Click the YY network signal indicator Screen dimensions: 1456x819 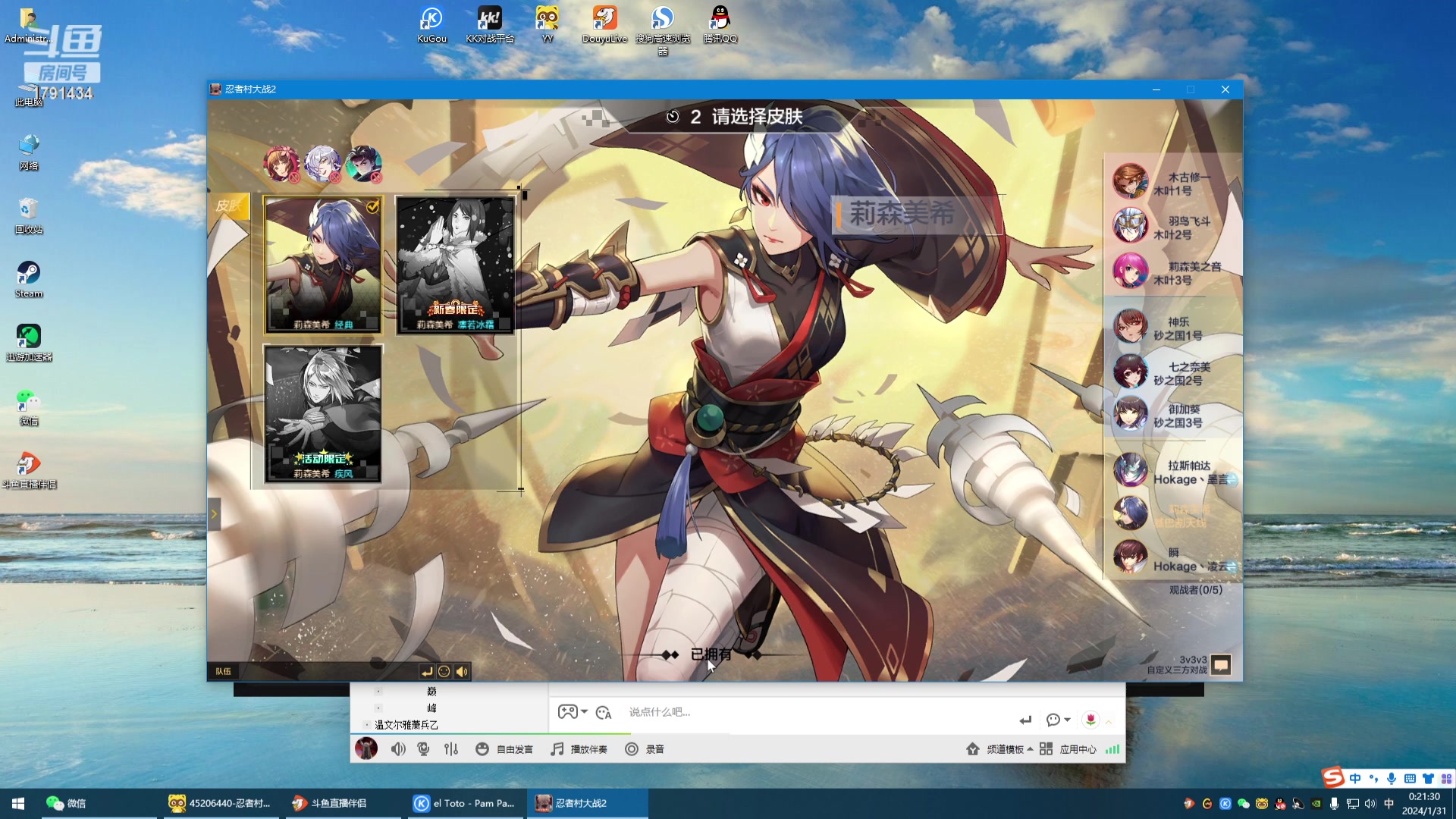click(x=1112, y=749)
